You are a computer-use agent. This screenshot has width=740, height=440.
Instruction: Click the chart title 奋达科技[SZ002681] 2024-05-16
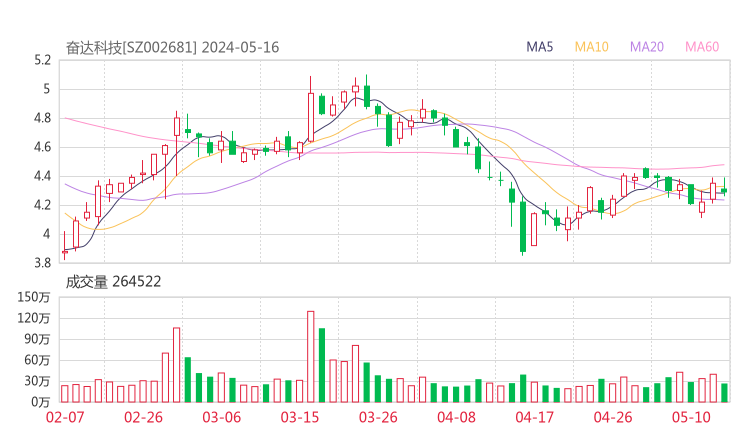(172, 48)
